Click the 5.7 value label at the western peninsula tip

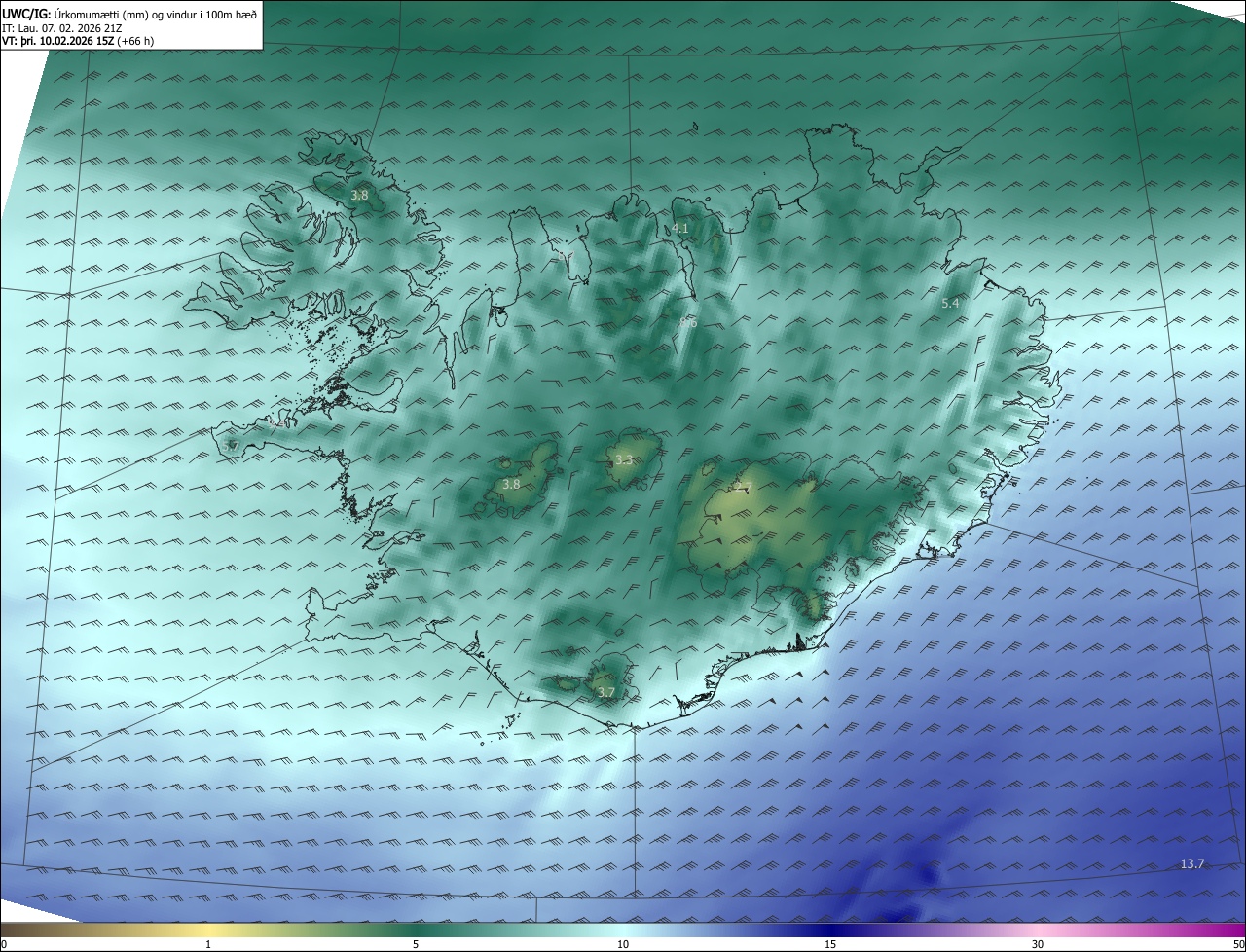pyautogui.click(x=230, y=446)
